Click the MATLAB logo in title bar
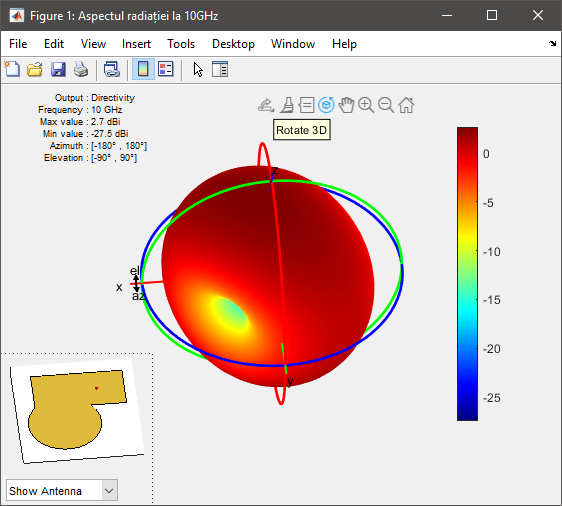 (16, 15)
